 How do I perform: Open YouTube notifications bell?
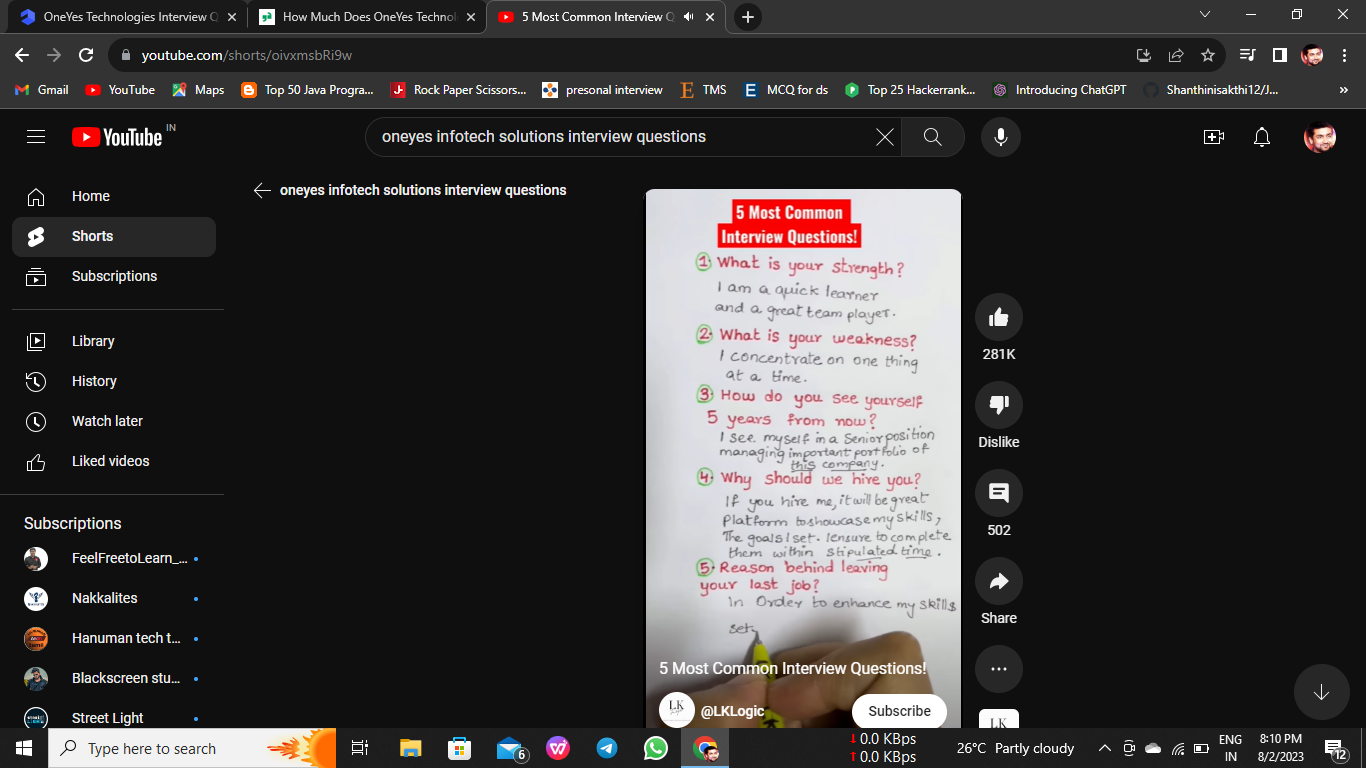(x=1262, y=137)
